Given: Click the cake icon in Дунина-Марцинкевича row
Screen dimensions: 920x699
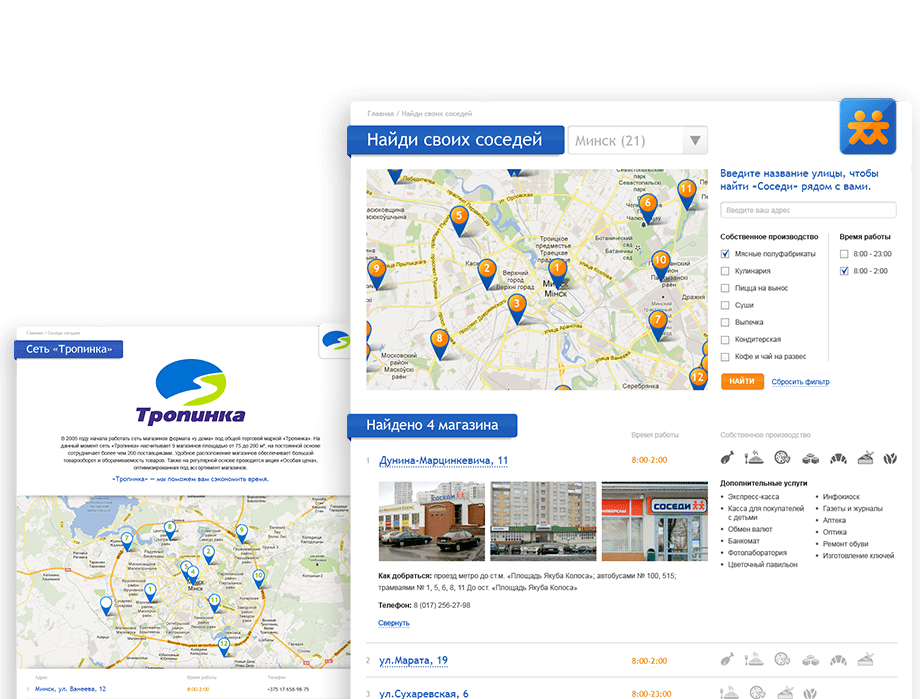Looking at the screenshot, I should (865, 458).
